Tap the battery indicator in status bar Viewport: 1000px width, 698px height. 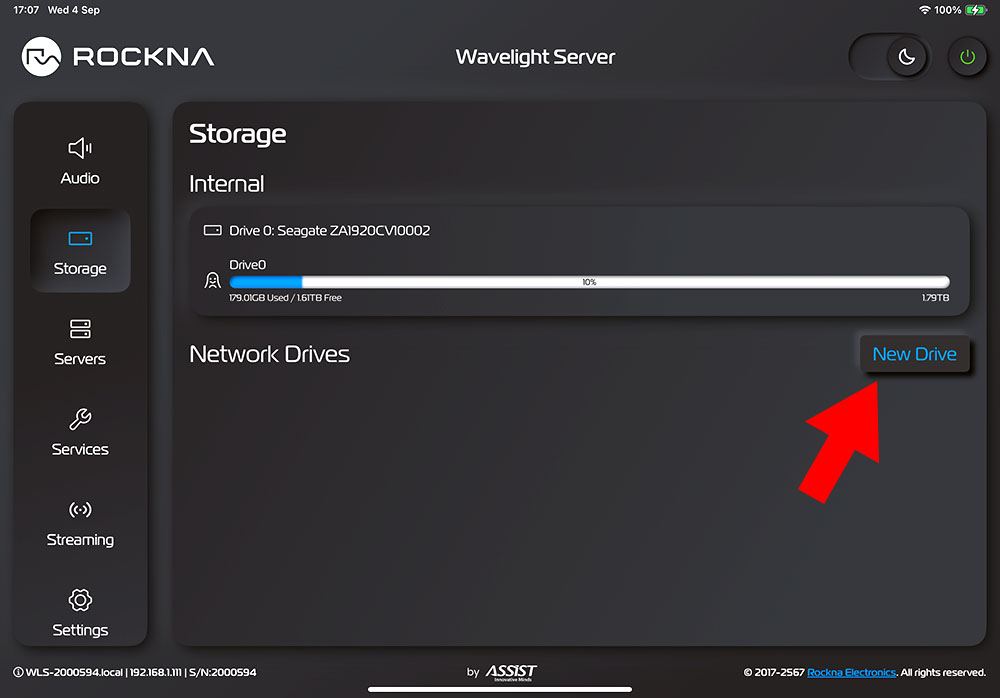tap(977, 10)
